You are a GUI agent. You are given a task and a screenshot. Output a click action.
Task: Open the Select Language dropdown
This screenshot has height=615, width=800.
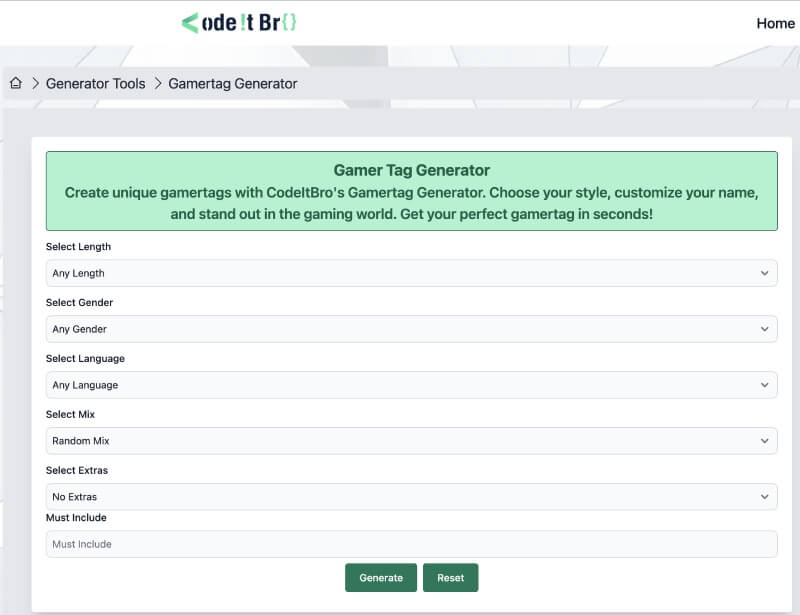(400, 385)
